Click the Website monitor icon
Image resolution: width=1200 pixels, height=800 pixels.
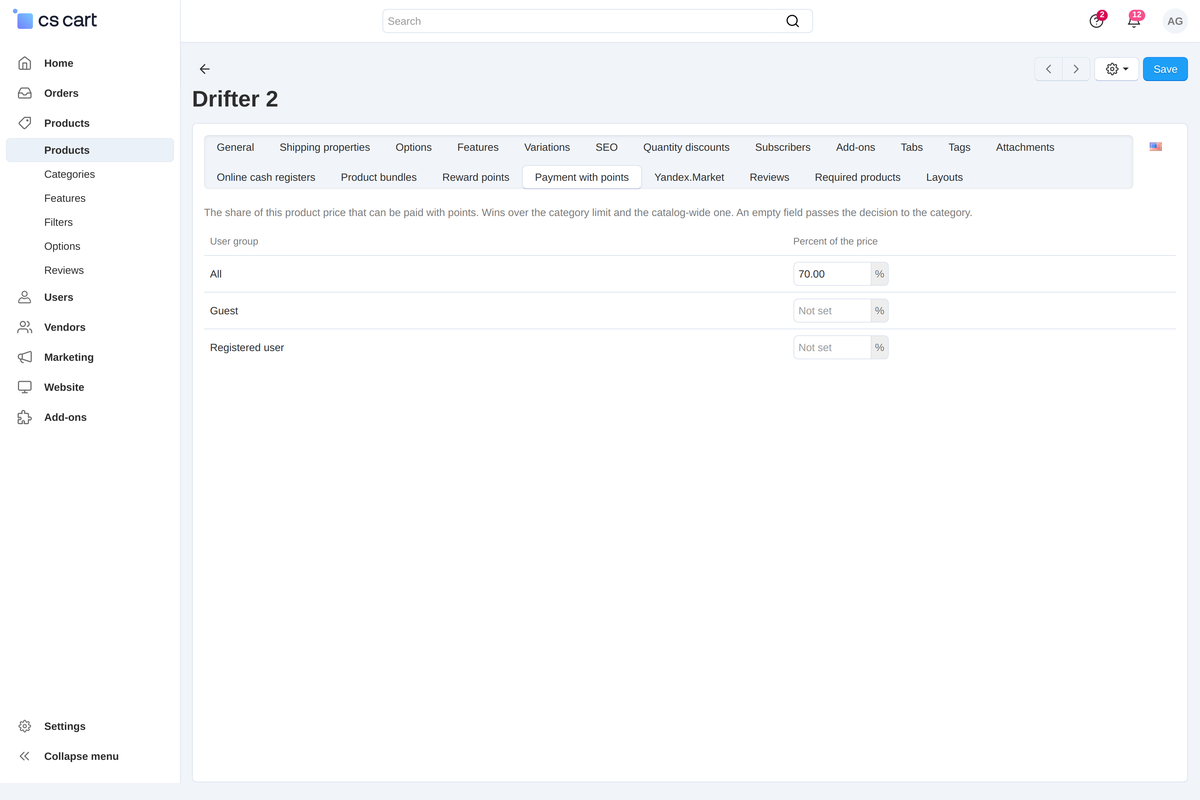pos(25,387)
